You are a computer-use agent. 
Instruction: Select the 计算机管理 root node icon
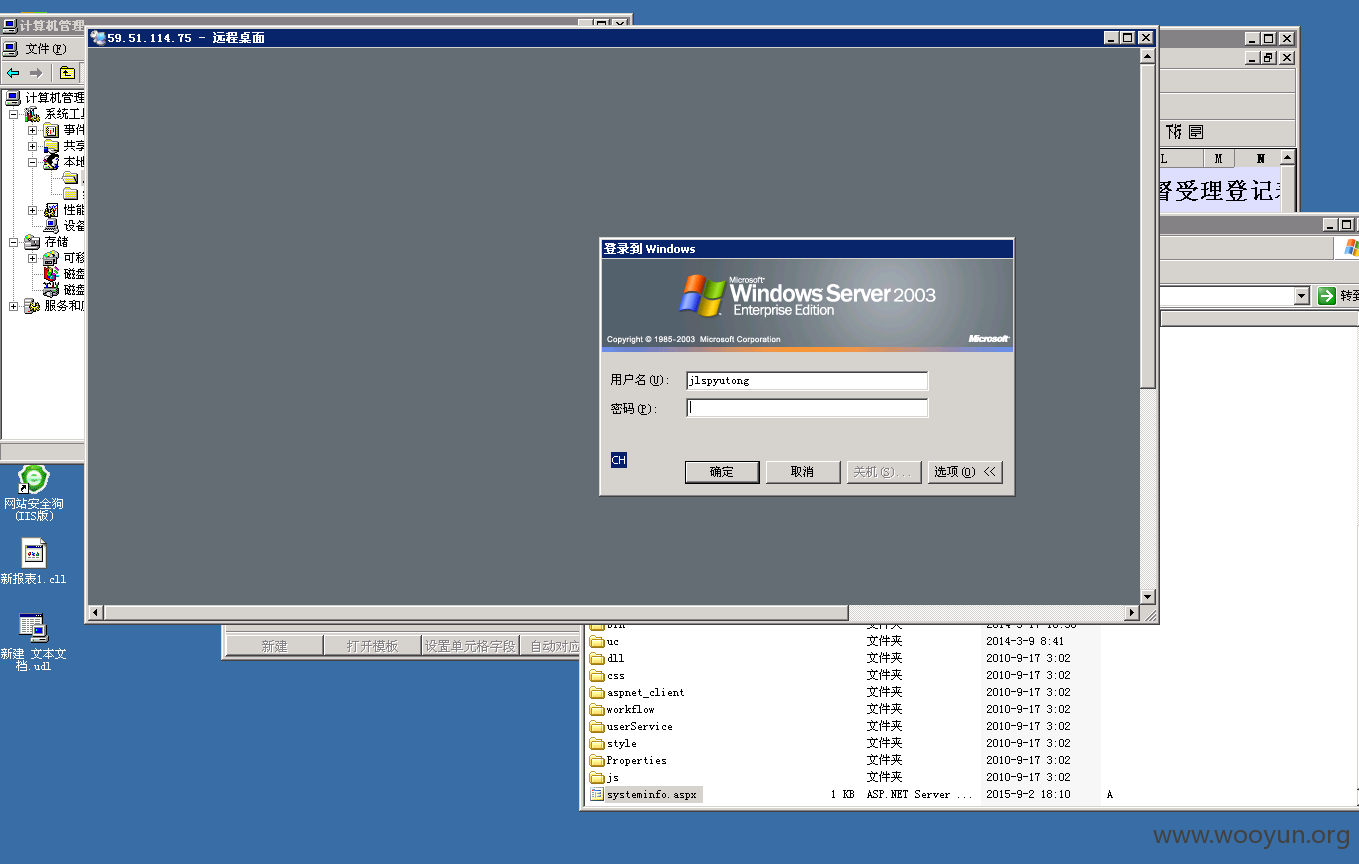tap(12, 98)
